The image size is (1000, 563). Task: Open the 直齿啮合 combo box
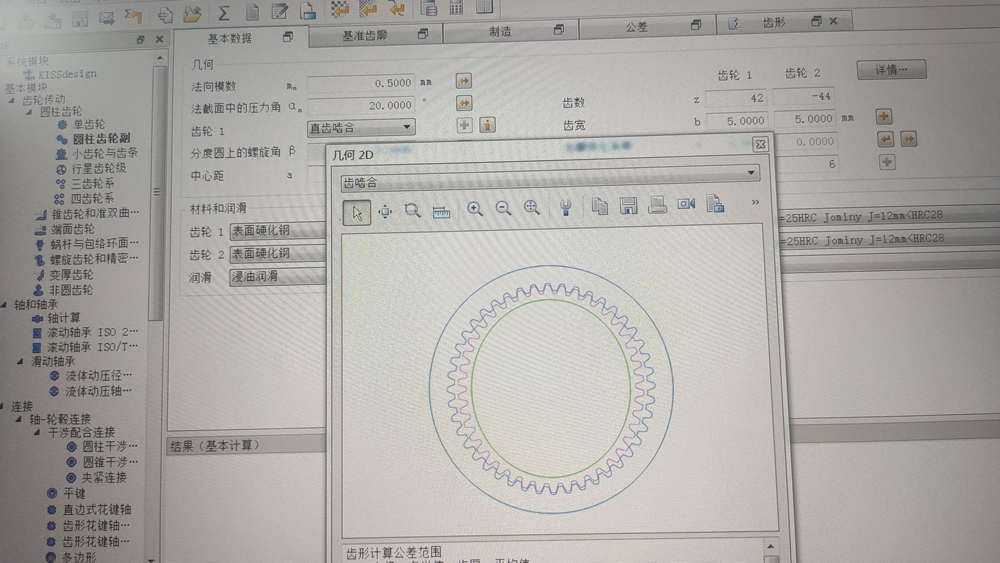pos(361,128)
